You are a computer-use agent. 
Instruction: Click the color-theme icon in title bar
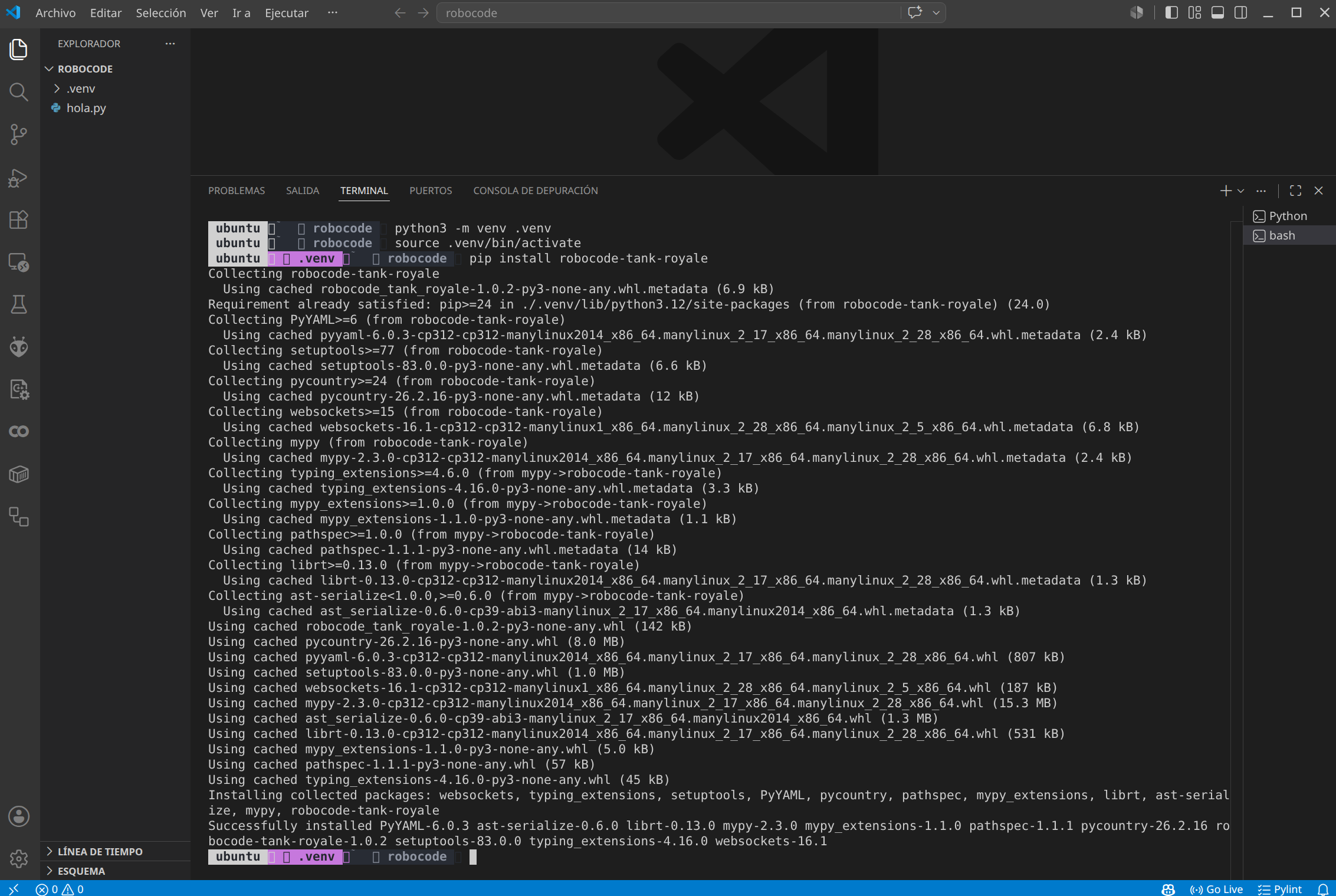coord(1137,12)
